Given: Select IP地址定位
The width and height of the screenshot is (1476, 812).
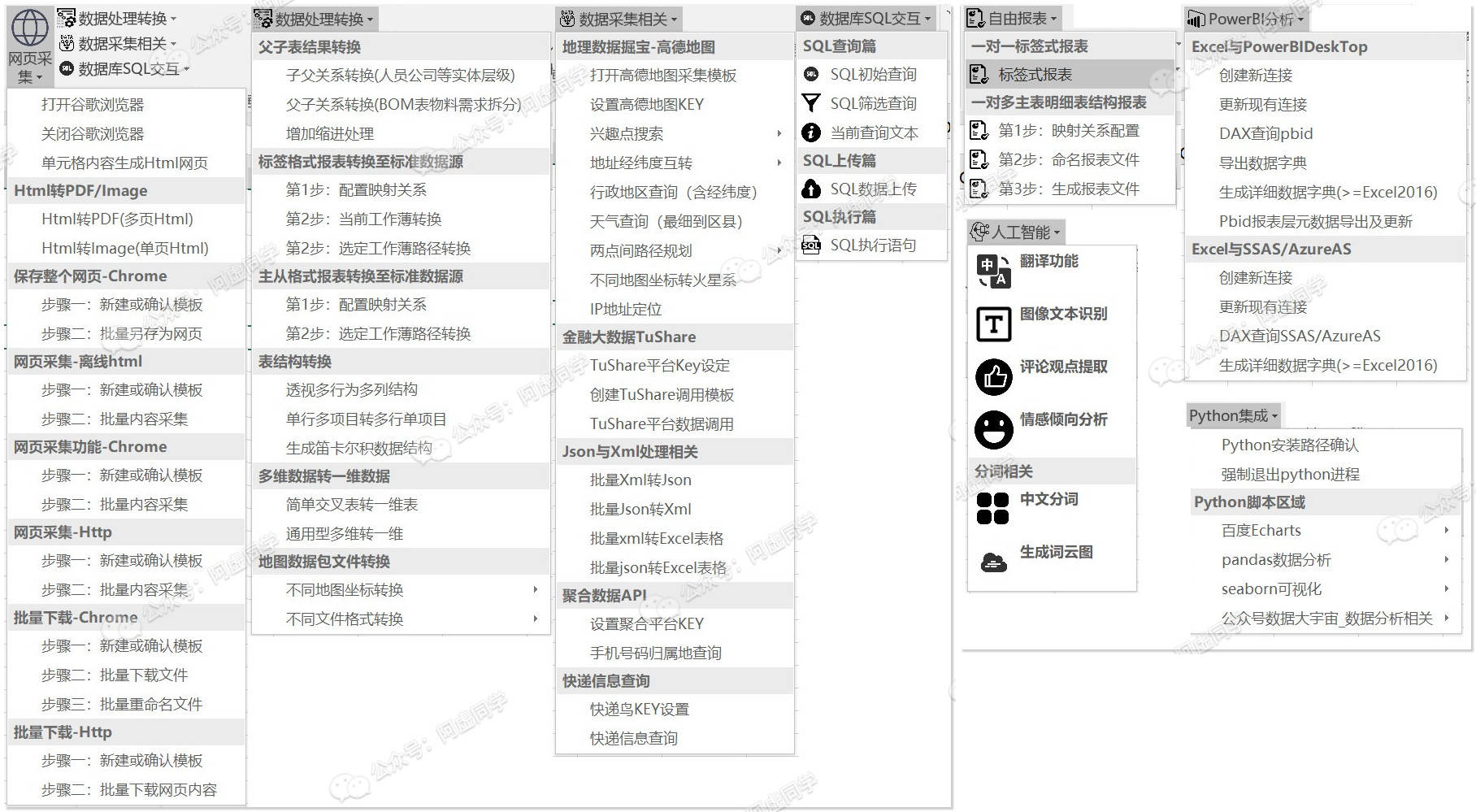Looking at the screenshot, I should [675, 309].
